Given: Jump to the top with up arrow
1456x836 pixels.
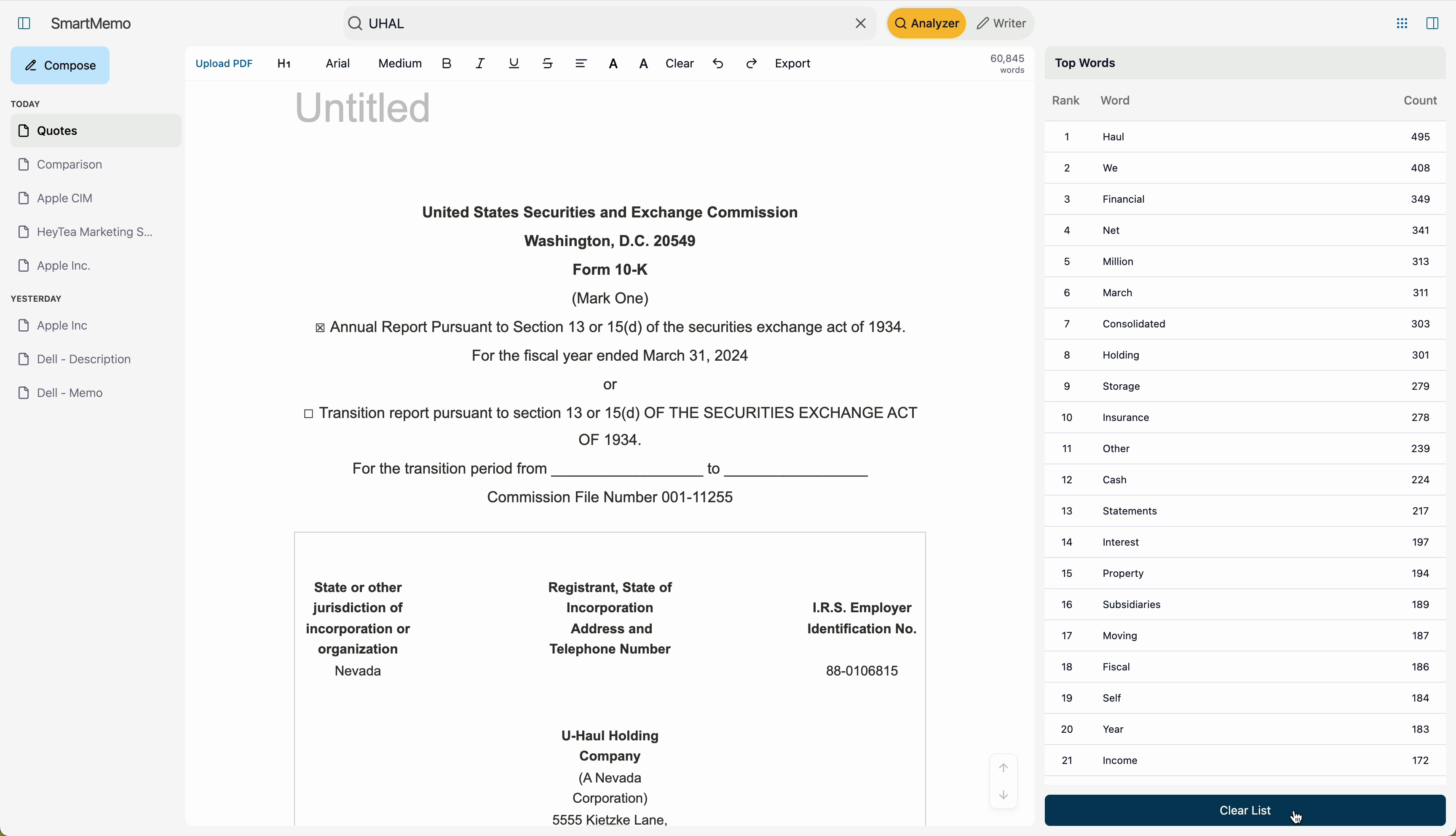Looking at the screenshot, I should coord(1003,768).
